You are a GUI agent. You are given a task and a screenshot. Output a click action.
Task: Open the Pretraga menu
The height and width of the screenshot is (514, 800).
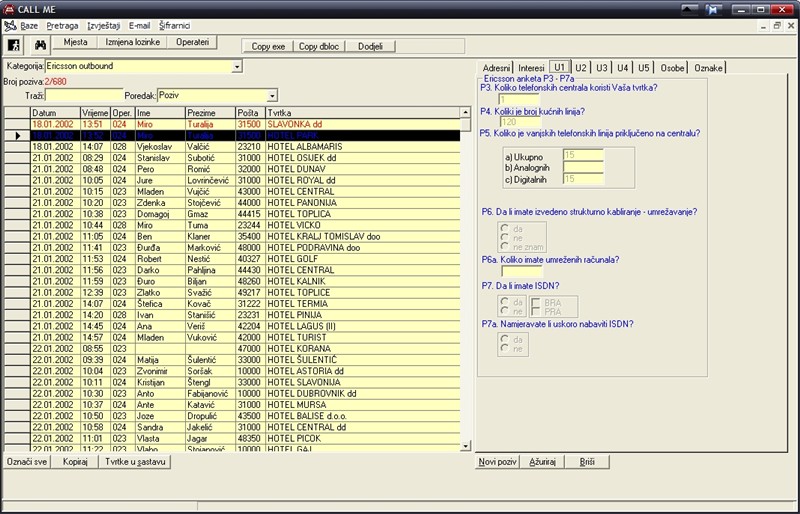(x=62, y=26)
